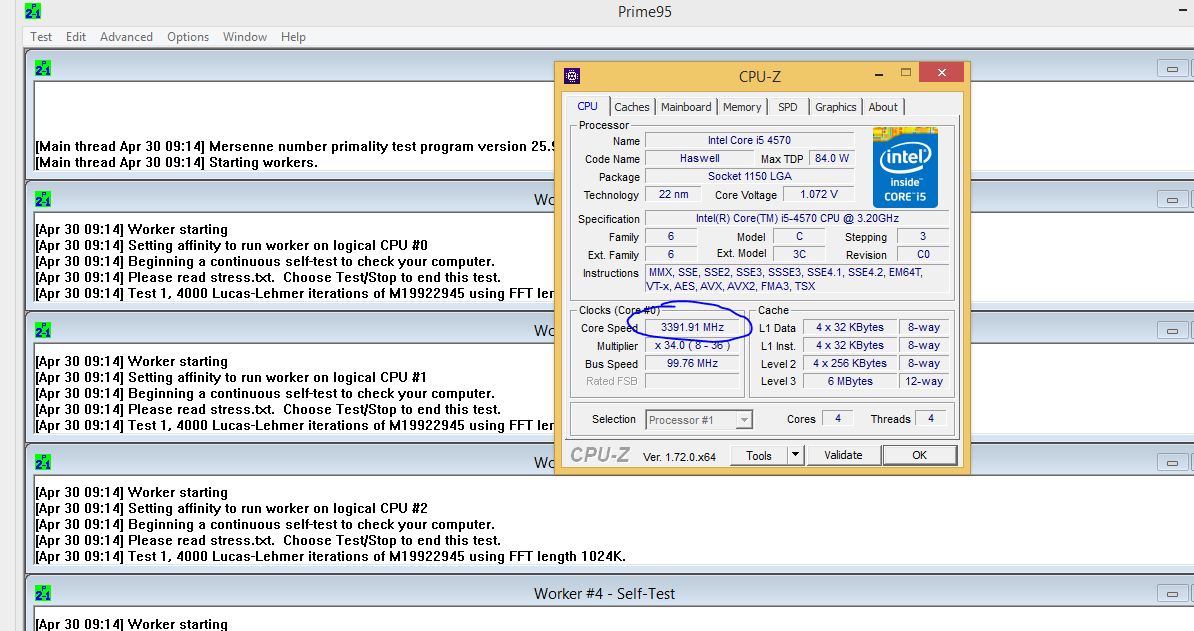
Task: Click the Core Speed 3391.91 MHz value
Action: click(692, 327)
